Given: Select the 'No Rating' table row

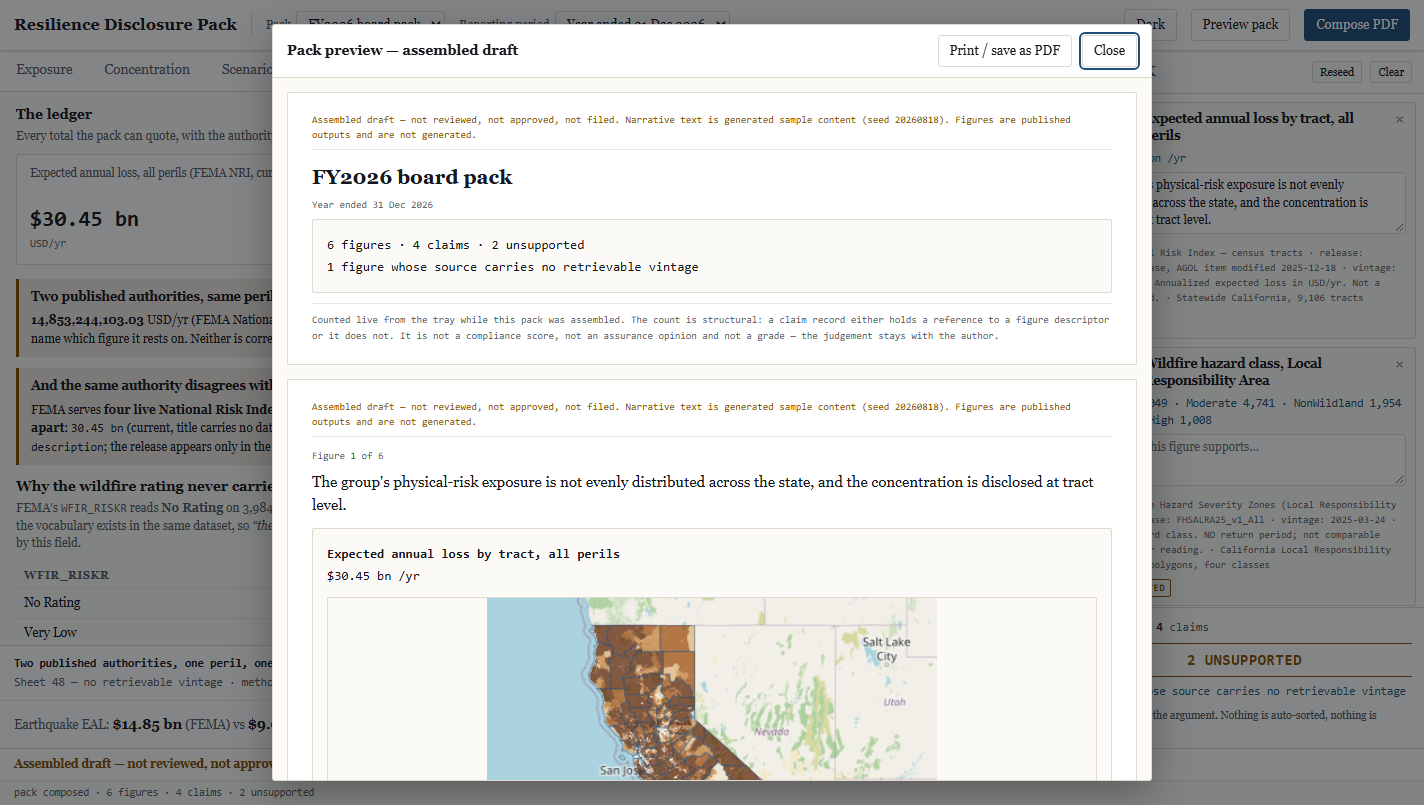Looking at the screenshot, I should [146, 603].
